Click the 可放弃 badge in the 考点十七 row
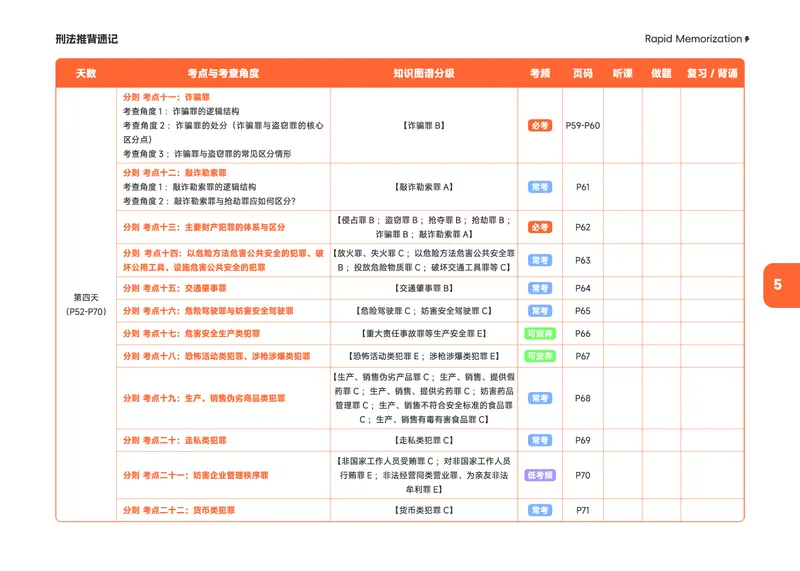800x571 pixels. pos(540,334)
